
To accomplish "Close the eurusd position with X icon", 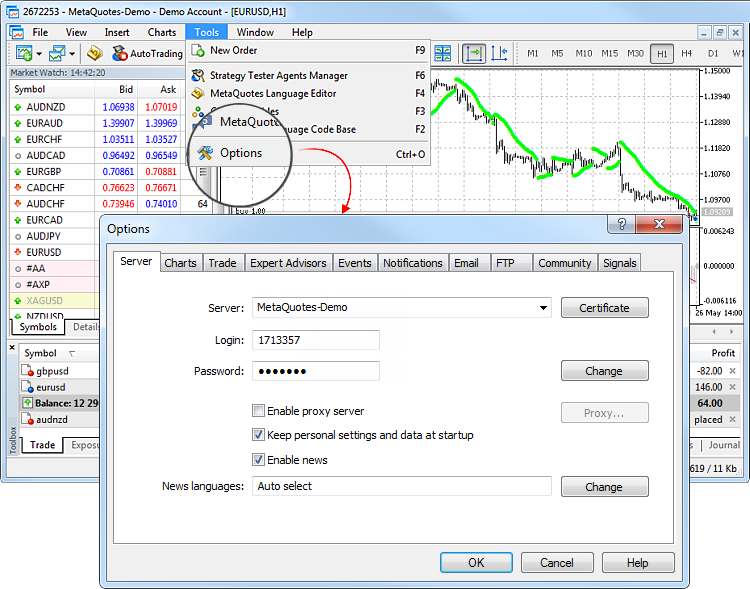I will [x=732, y=387].
